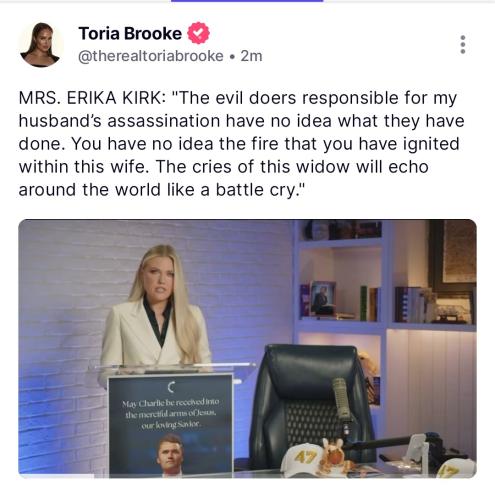Image resolution: width=495 pixels, height=500 pixels.
Task: Visit the @therealtoriabrooke handle
Action: (x=151, y=56)
